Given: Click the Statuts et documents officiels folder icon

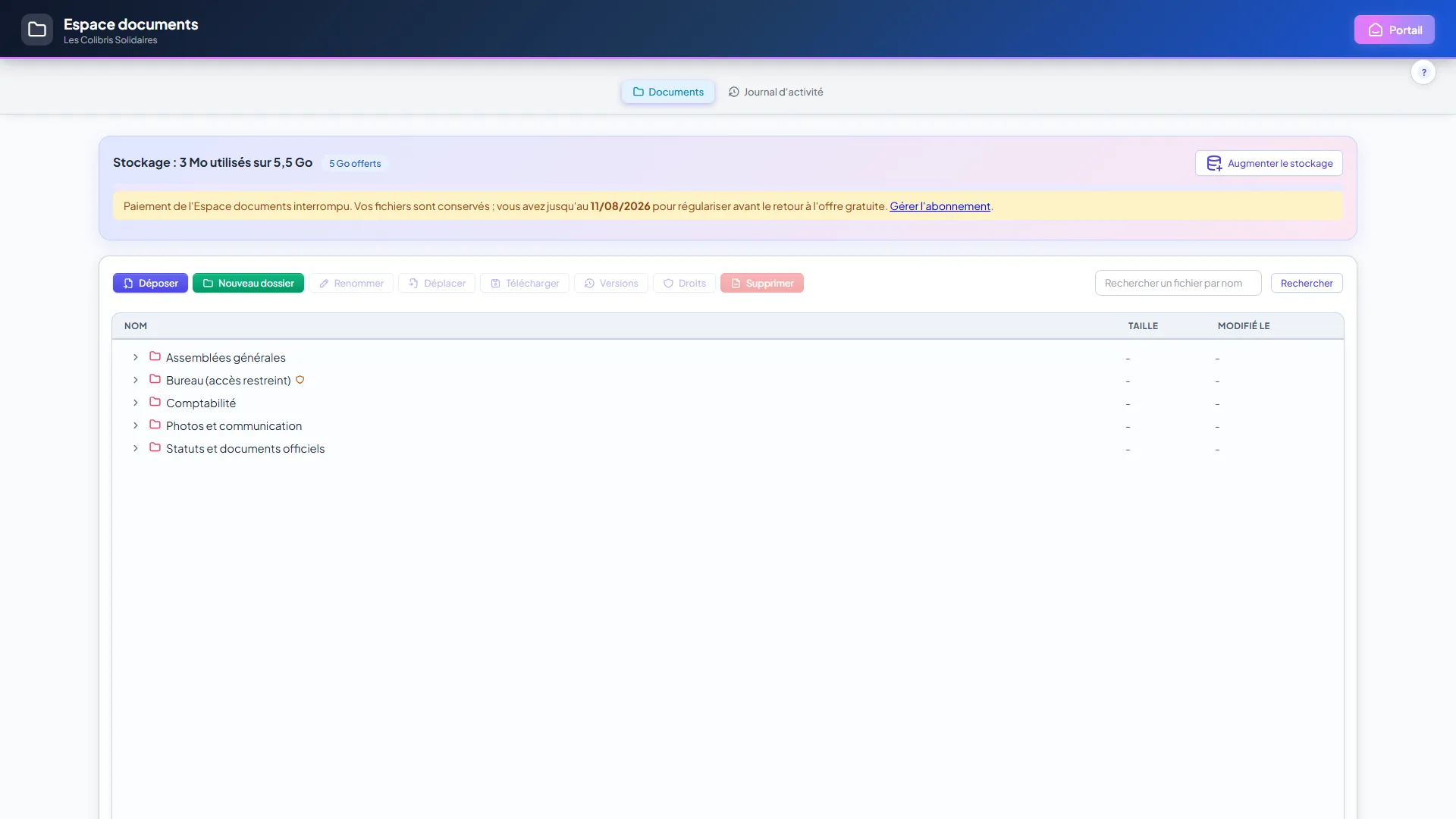Looking at the screenshot, I should 155,447.
